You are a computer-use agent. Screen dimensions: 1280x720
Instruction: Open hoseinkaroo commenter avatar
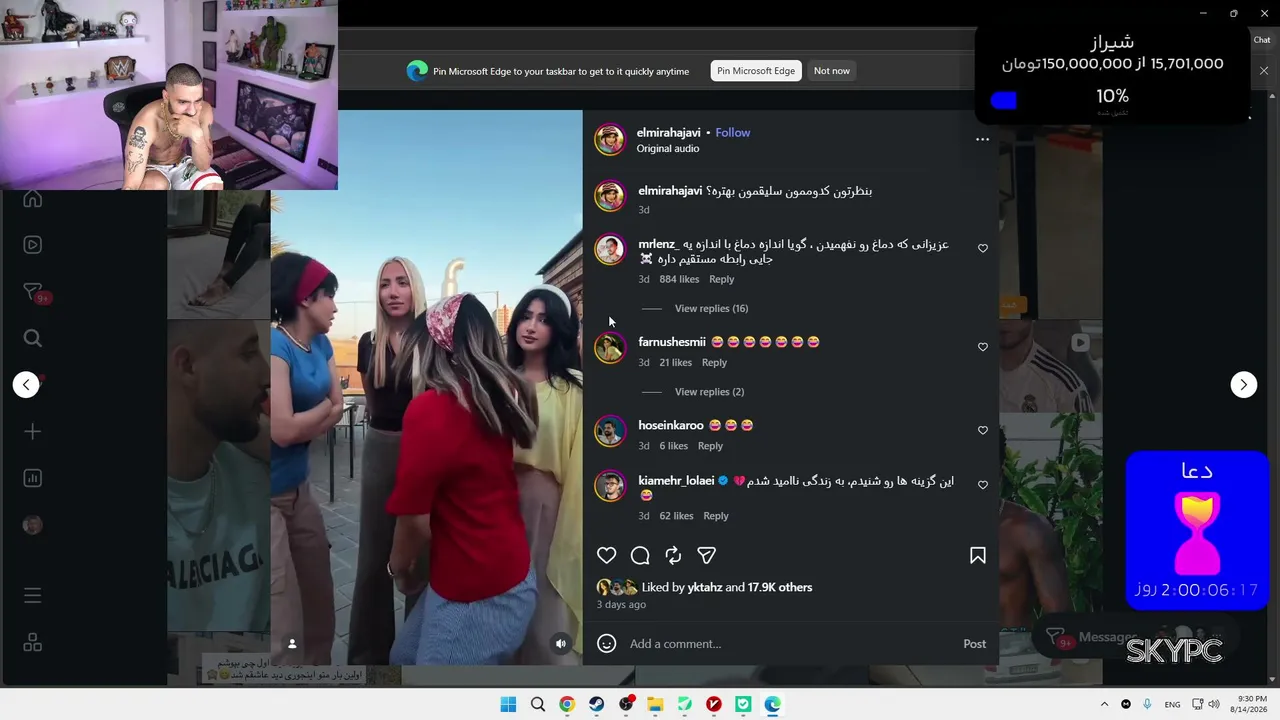(x=610, y=431)
